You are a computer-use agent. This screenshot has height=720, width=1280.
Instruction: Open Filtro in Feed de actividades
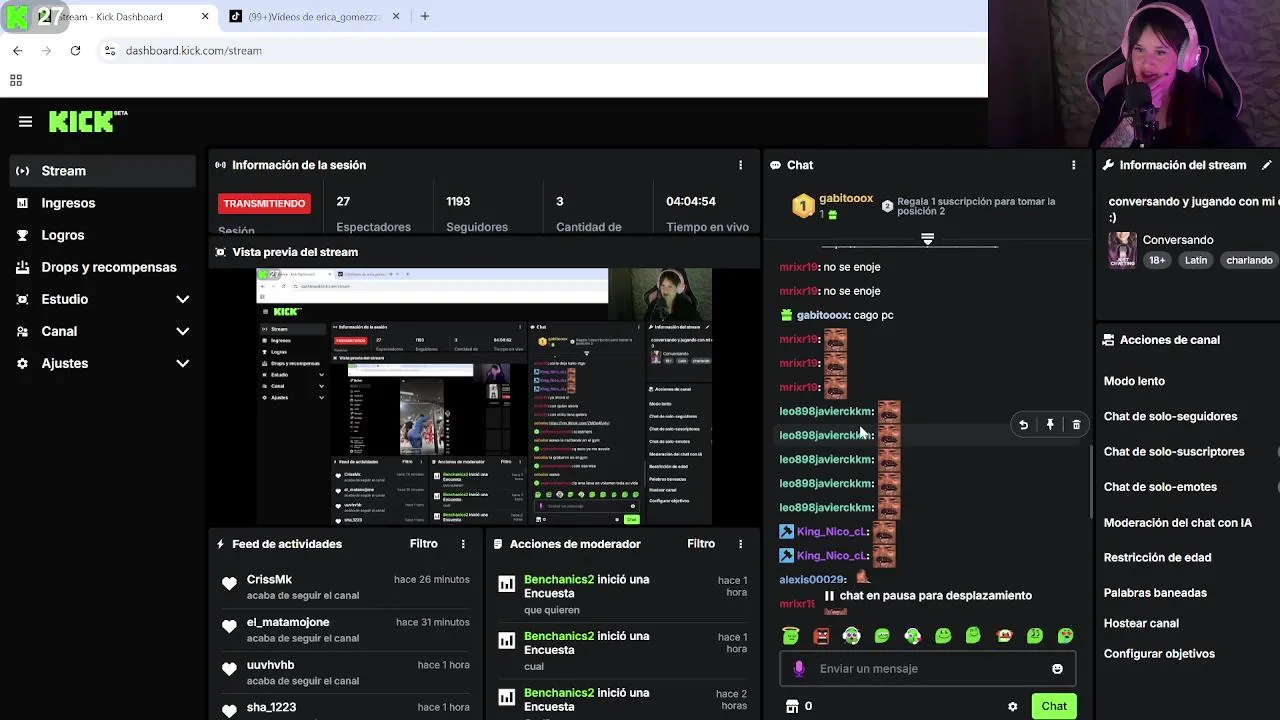click(x=424, y=544)
